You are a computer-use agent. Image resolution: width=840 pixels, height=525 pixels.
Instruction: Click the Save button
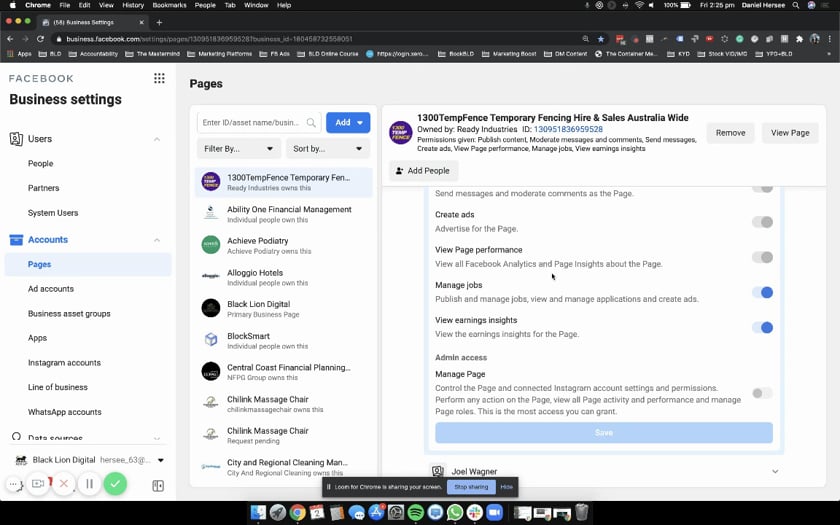(x=604, y=432)
